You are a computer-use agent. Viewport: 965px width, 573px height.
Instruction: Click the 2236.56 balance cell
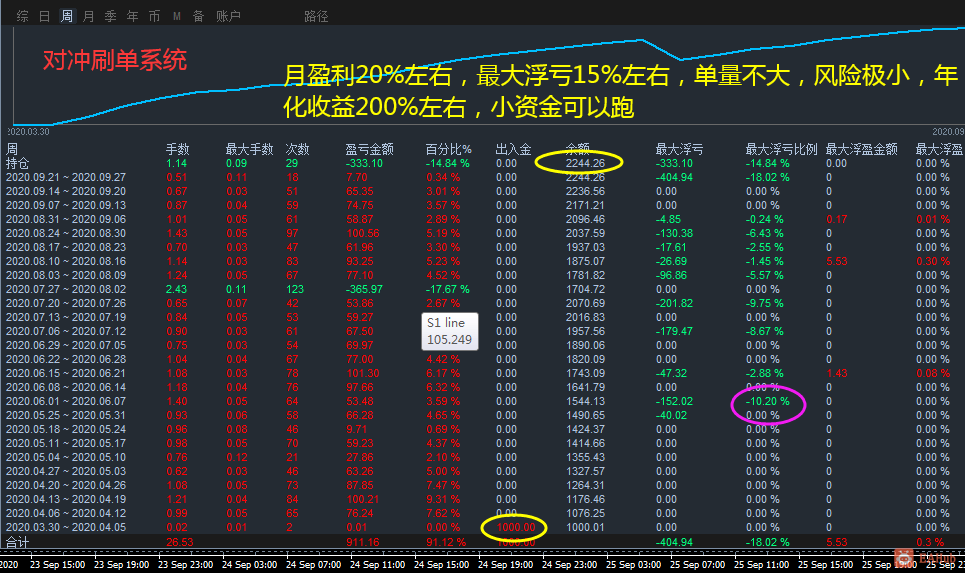point(585,191)
